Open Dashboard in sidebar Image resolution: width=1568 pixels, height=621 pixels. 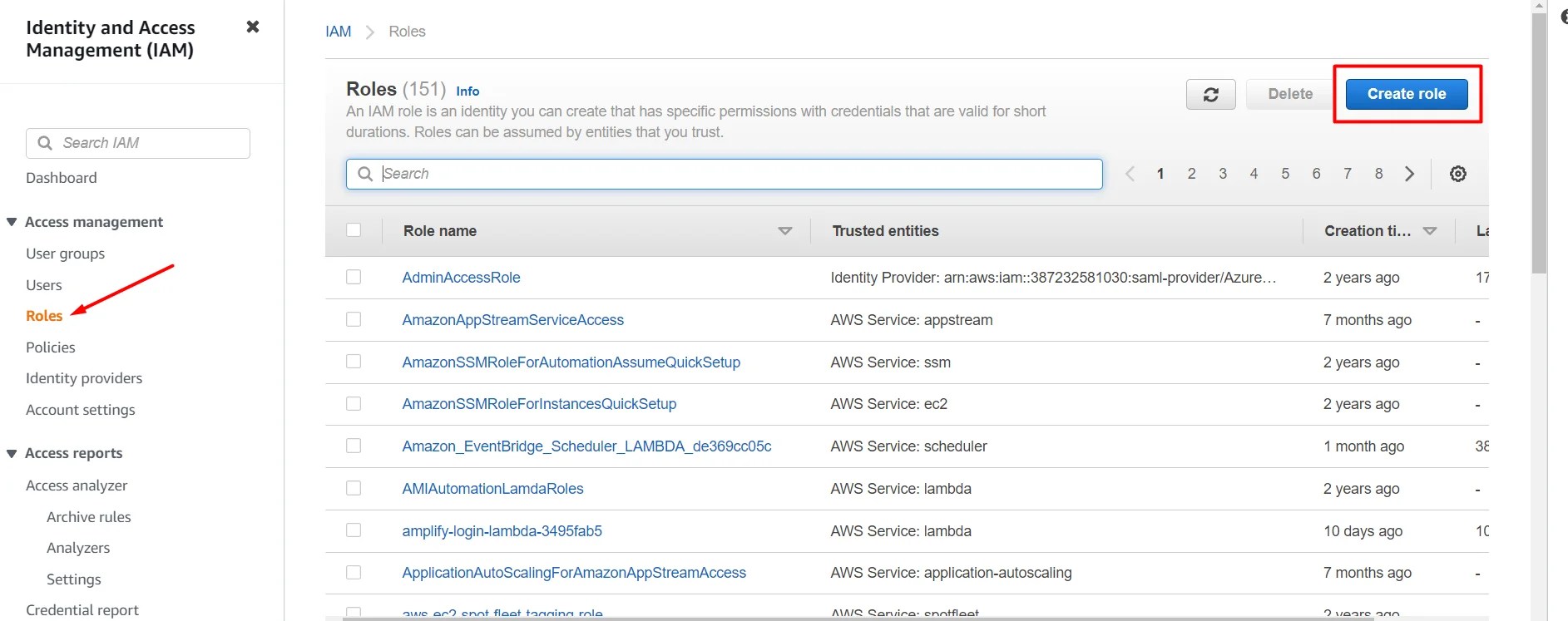coord(62,178)
